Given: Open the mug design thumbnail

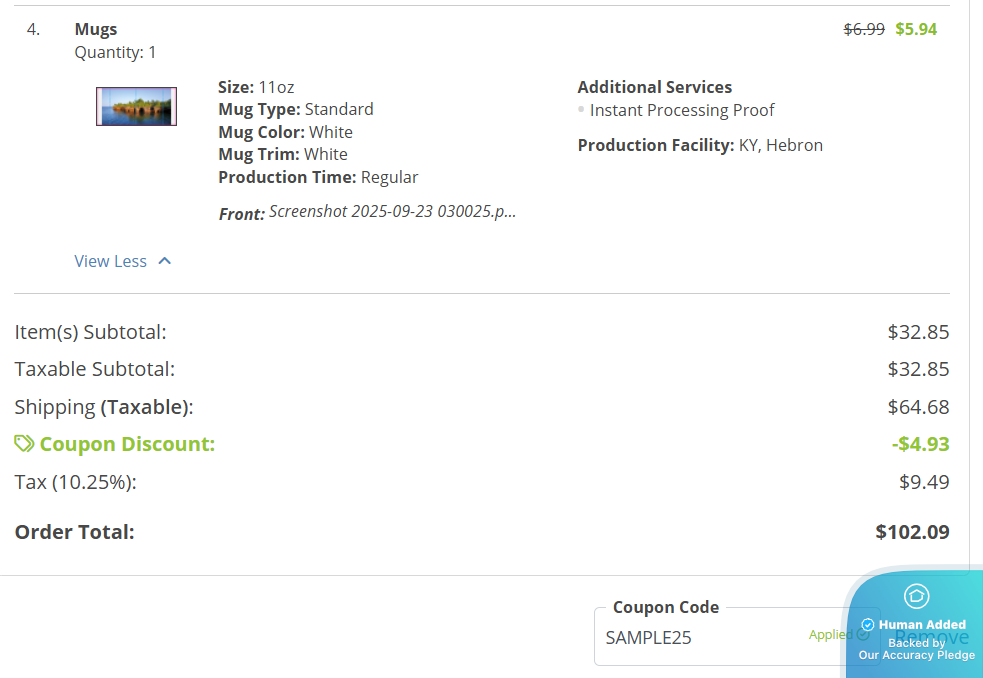Looking at the screenshot, I should coord(136,106).
